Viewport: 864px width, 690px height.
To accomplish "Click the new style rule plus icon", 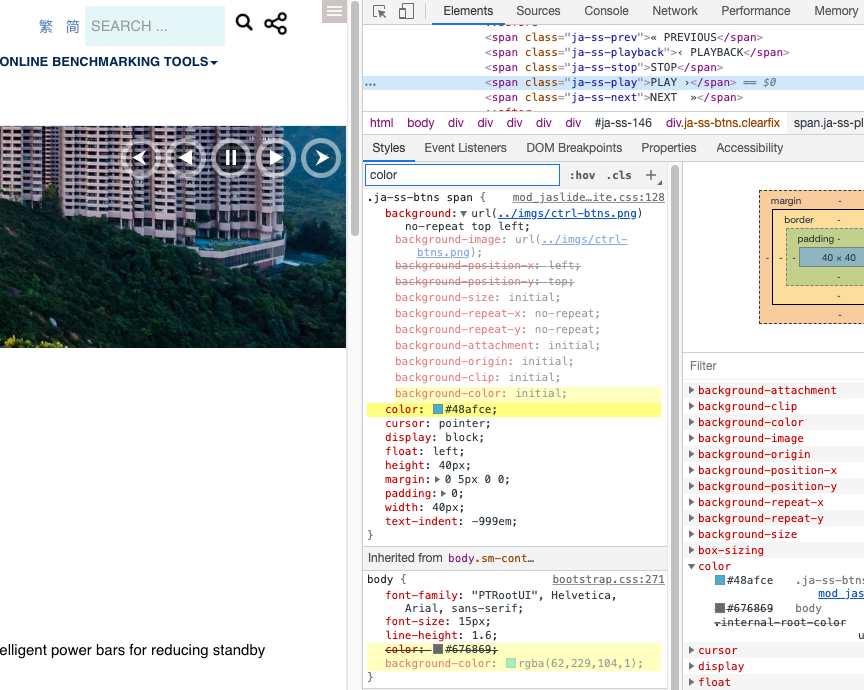I will coord(651,175).
